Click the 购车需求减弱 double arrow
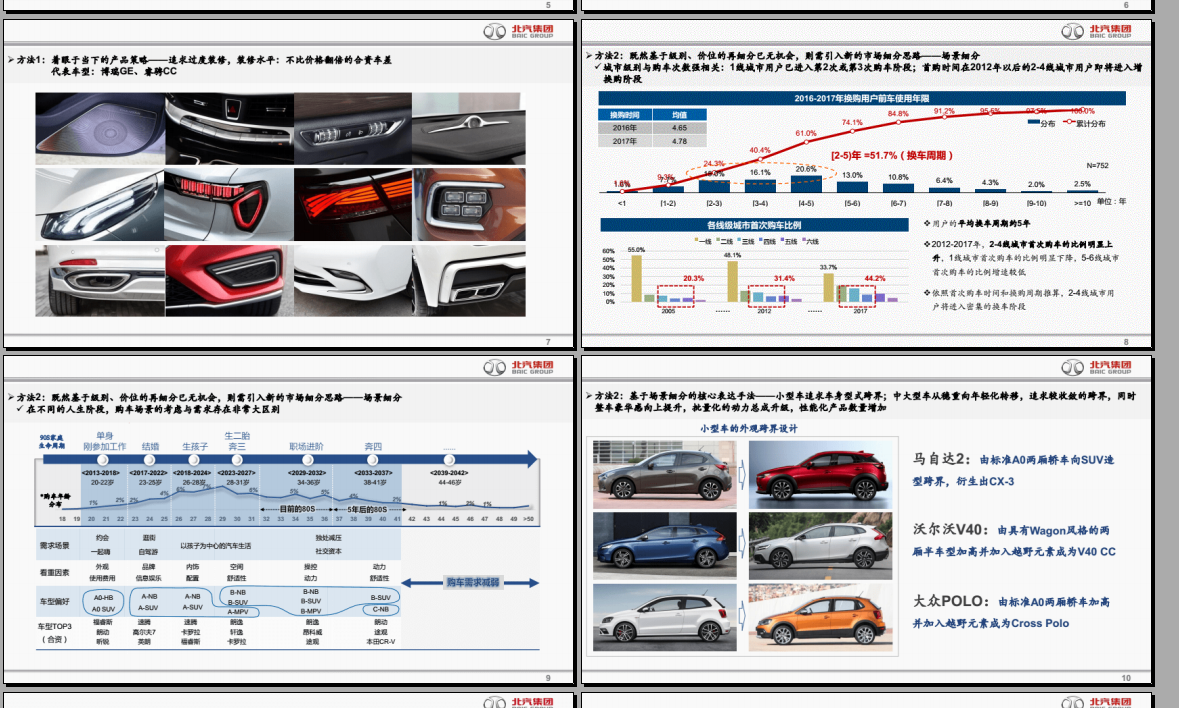The image size is (1179, 708). [471, 582]
